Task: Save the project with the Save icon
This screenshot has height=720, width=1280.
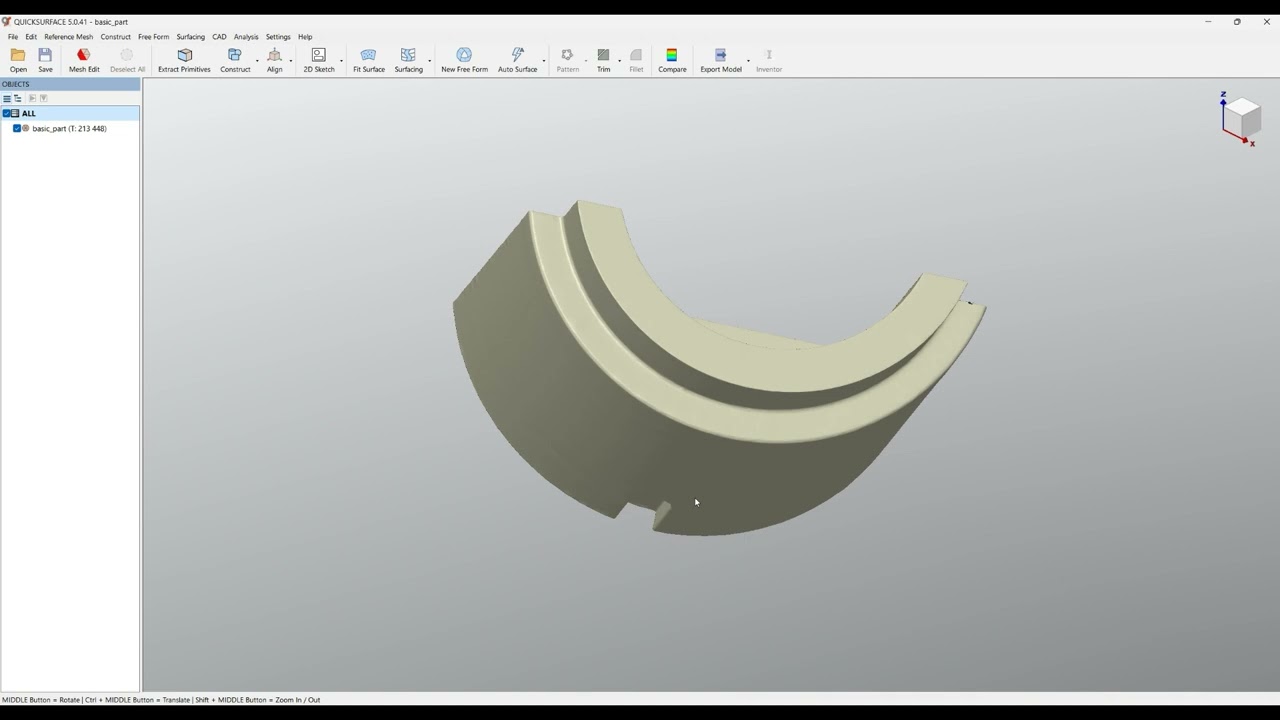Action: pos(45,60)
